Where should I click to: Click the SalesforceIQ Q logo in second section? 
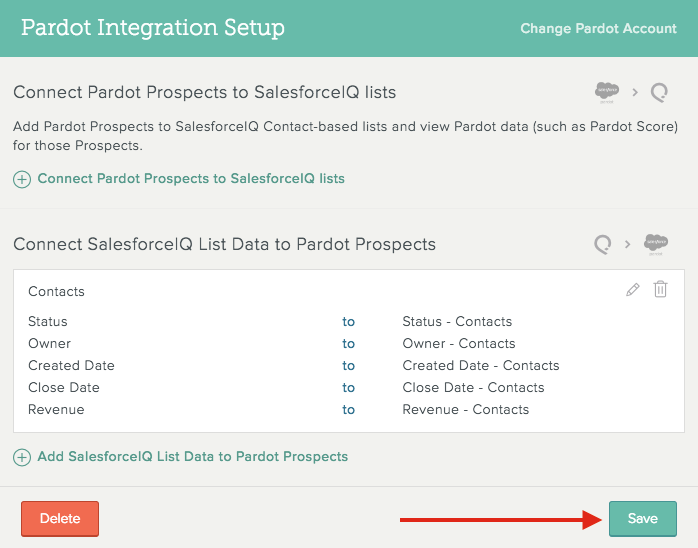point(603,244)
